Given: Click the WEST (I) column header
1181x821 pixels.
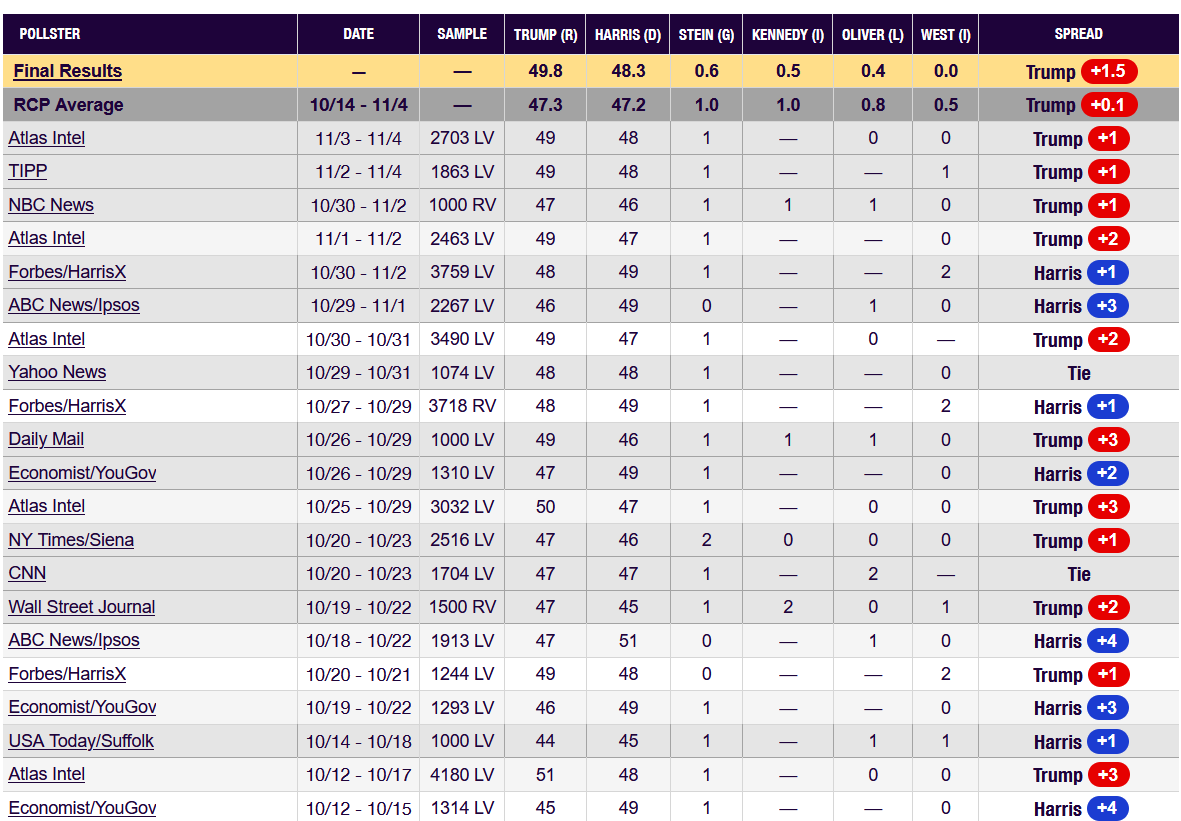Looking at the screenshot, I should click(945, 35).
